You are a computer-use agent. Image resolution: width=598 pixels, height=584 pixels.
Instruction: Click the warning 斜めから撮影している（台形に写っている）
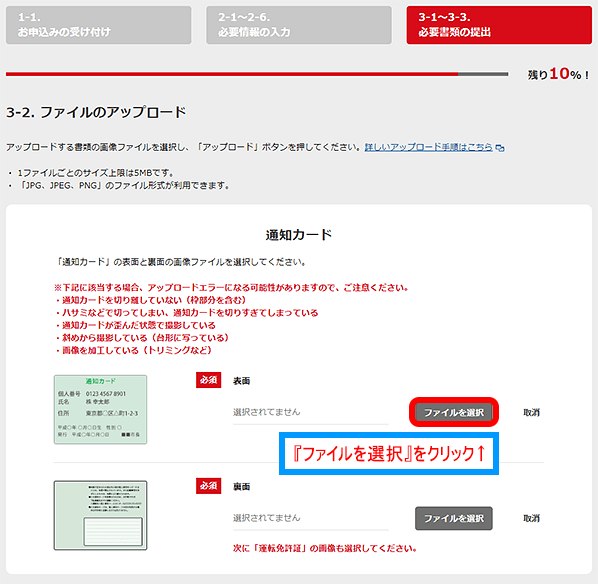(x=143, y=338)
